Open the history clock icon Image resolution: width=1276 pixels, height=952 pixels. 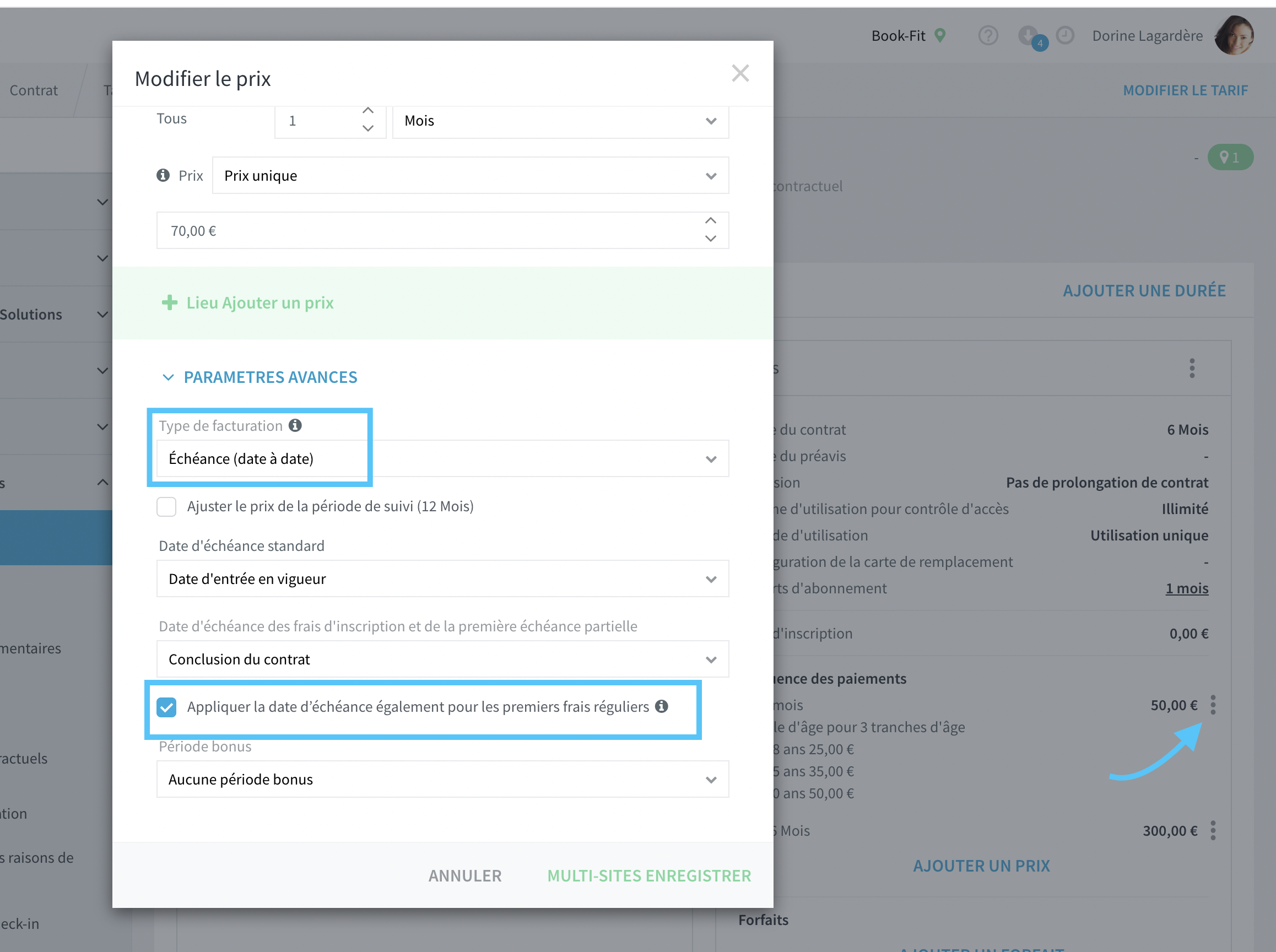pos(1066,36)
